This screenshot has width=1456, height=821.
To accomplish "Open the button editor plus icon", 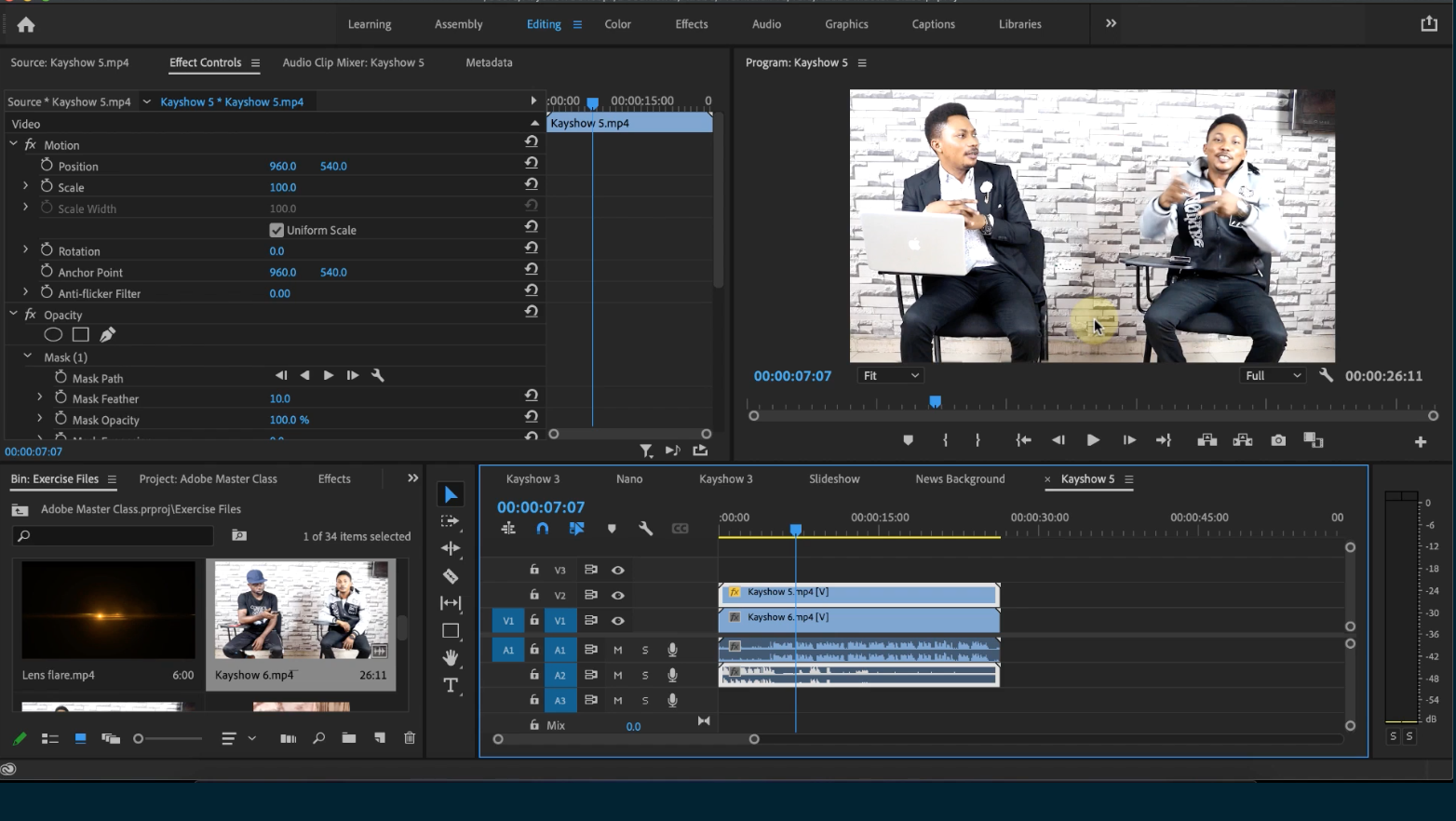I will [1421, 442].
